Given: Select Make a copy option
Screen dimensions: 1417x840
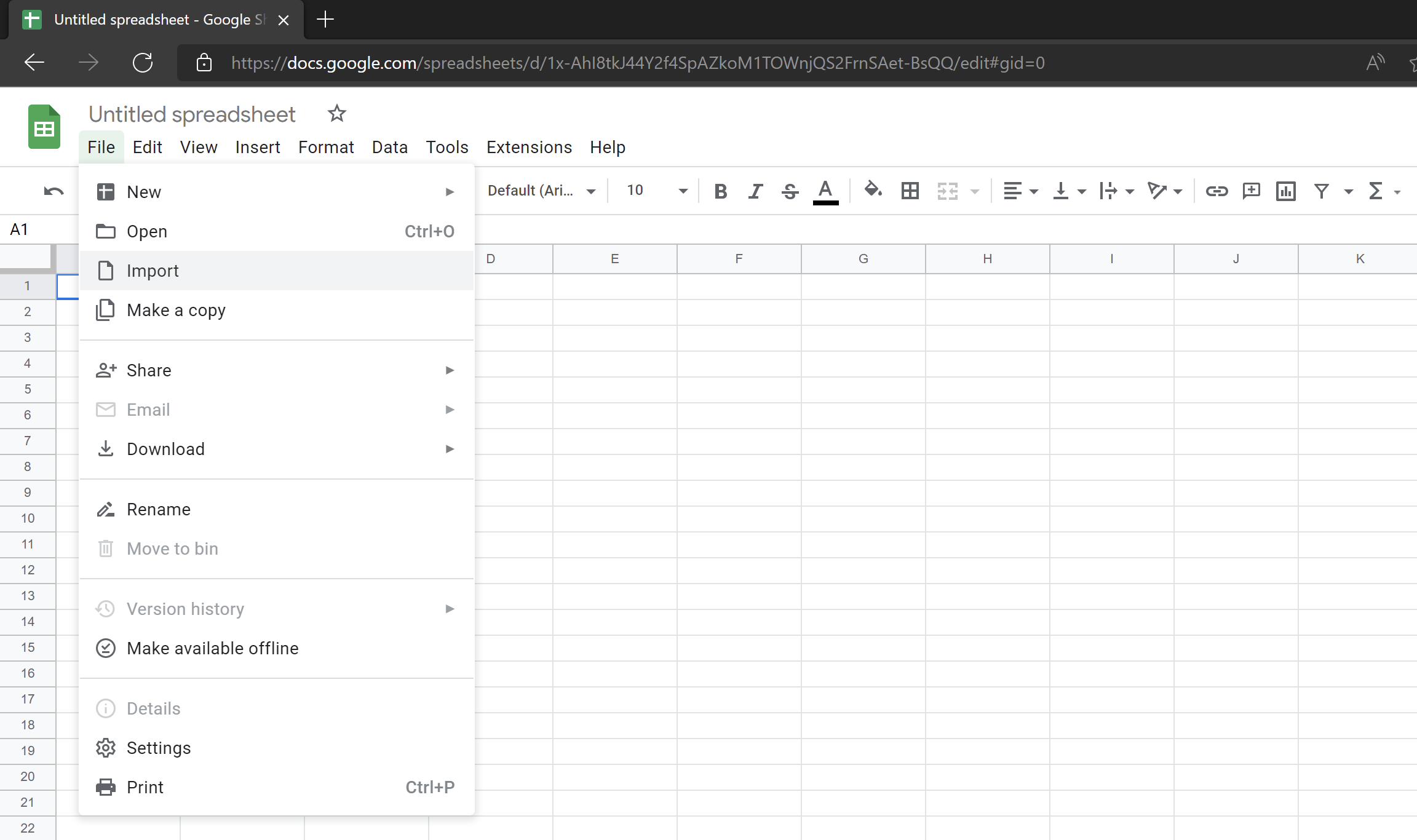Looking at the screenshot, I should [x=175, y=310].
